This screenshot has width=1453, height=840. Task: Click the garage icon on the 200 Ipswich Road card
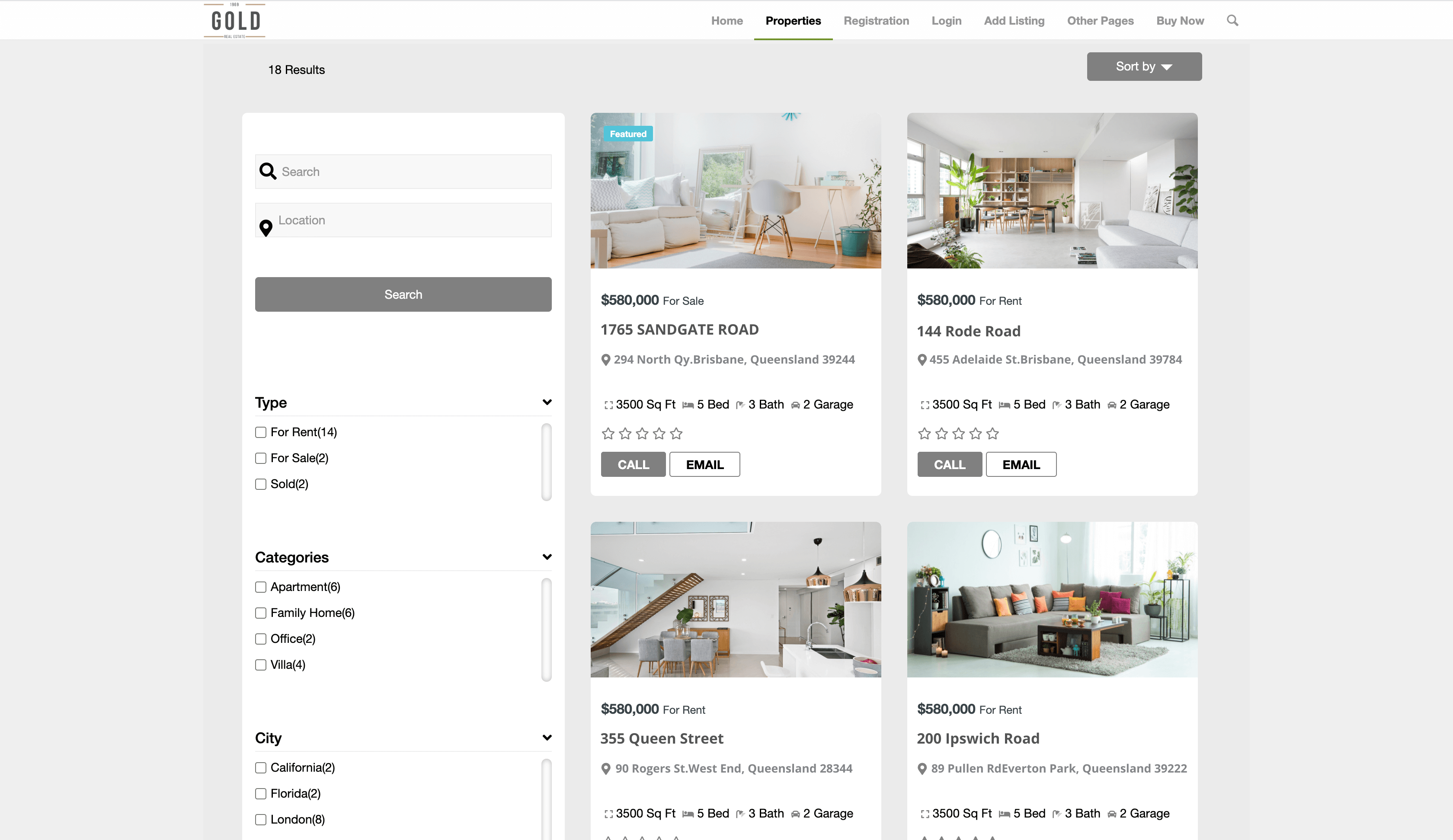pos(1112,814)
